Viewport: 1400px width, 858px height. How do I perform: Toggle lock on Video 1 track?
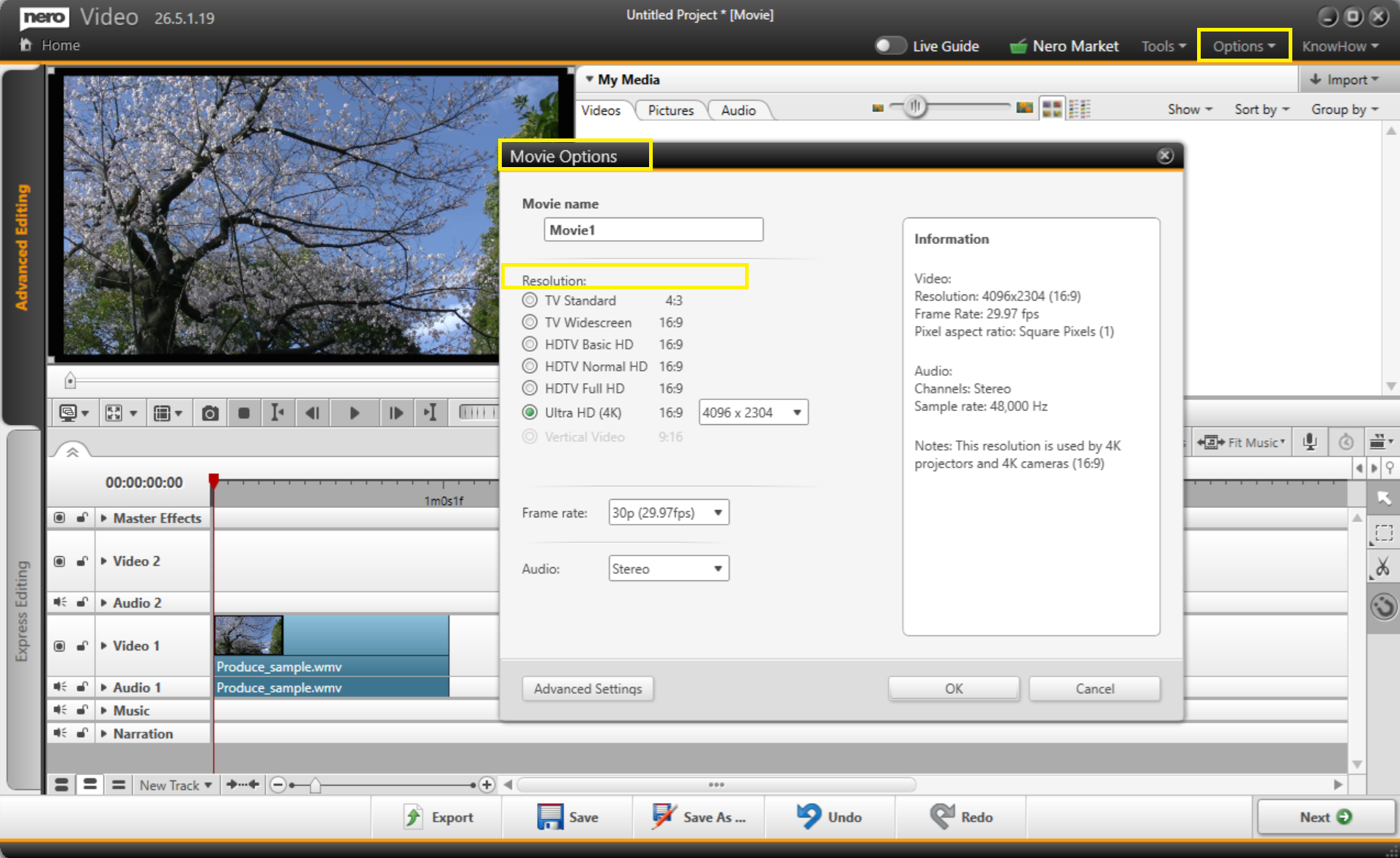(x=82, y=646)
